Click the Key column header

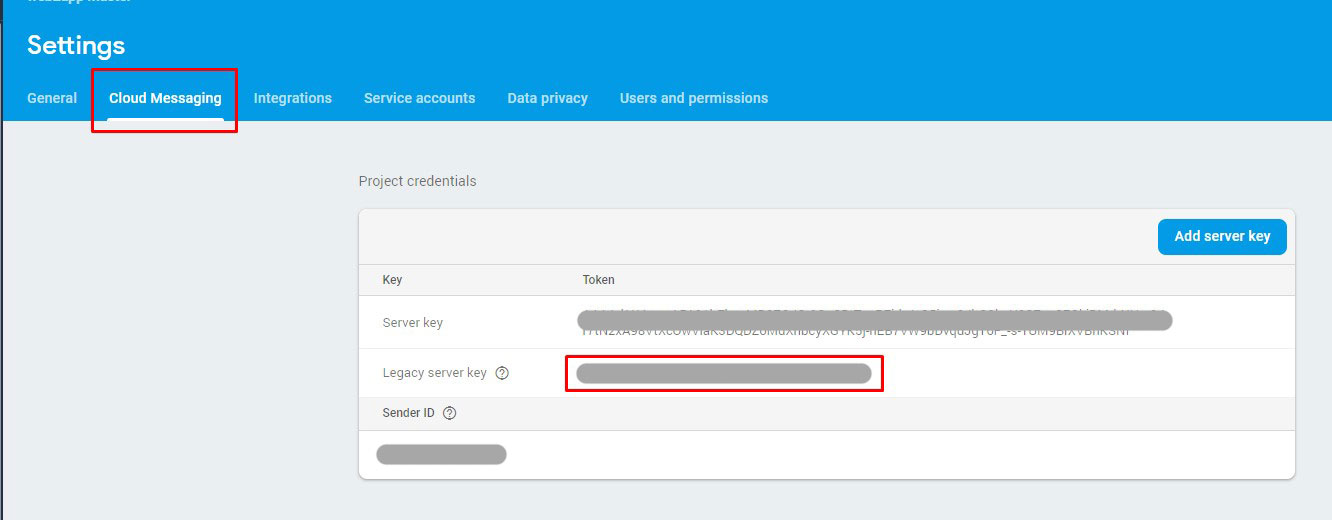point(392,280)
